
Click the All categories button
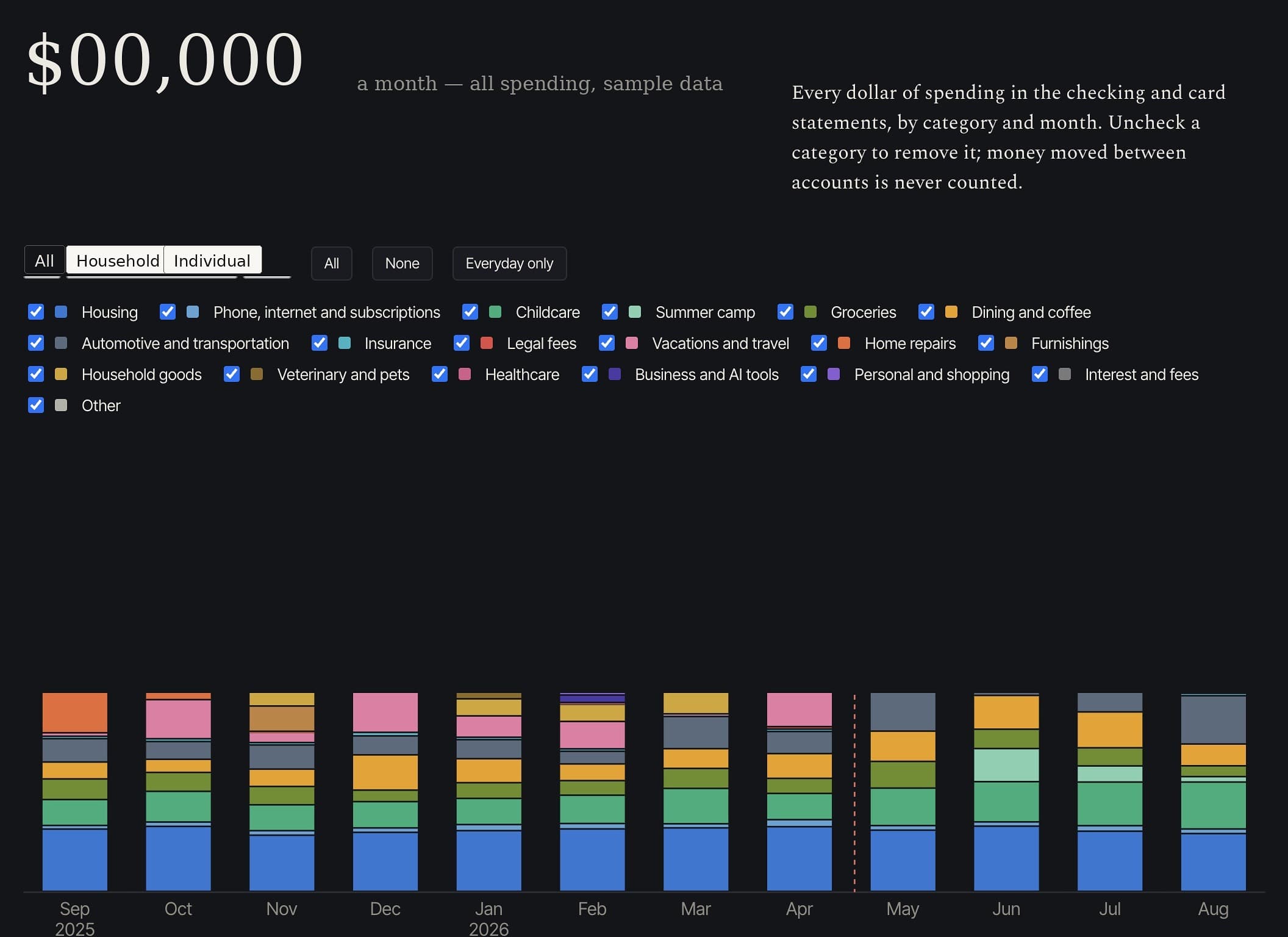tap(332, 264)
